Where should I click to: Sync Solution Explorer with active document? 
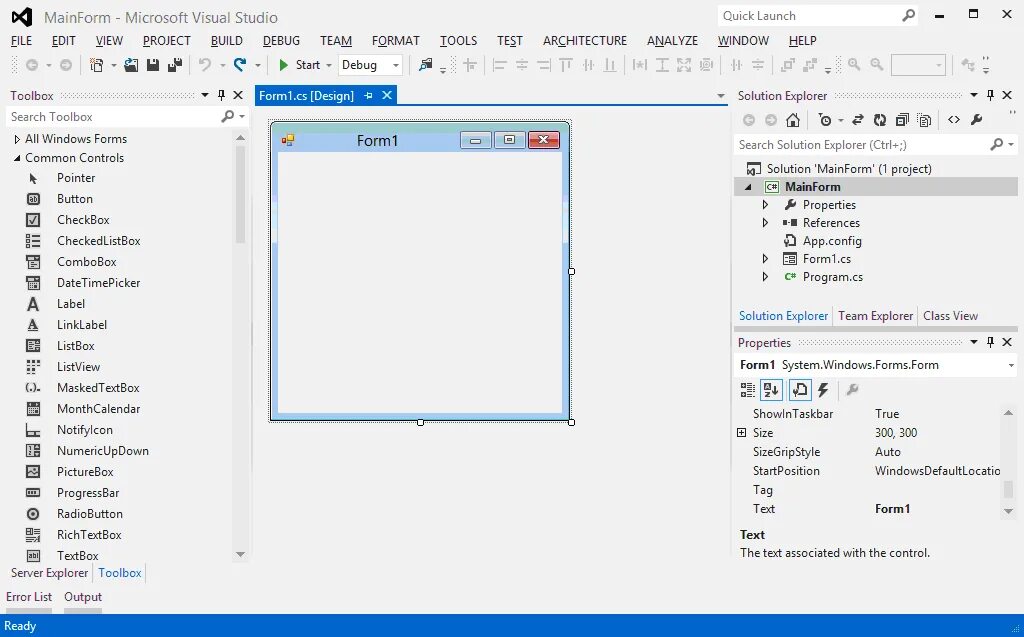858,119
